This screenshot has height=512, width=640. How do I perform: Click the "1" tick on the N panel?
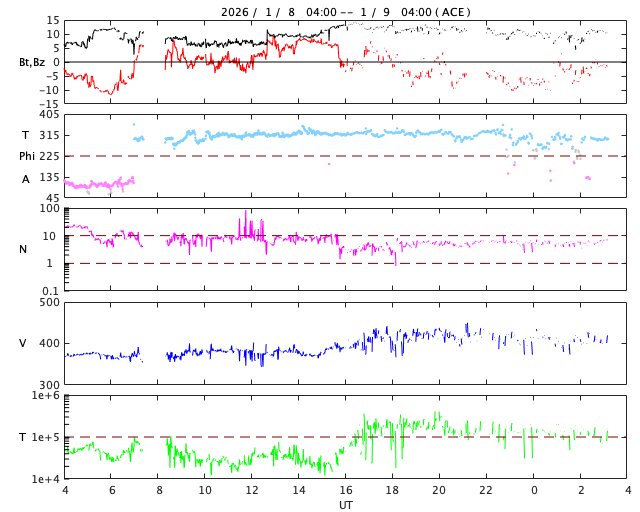click(x=50, y=263)
